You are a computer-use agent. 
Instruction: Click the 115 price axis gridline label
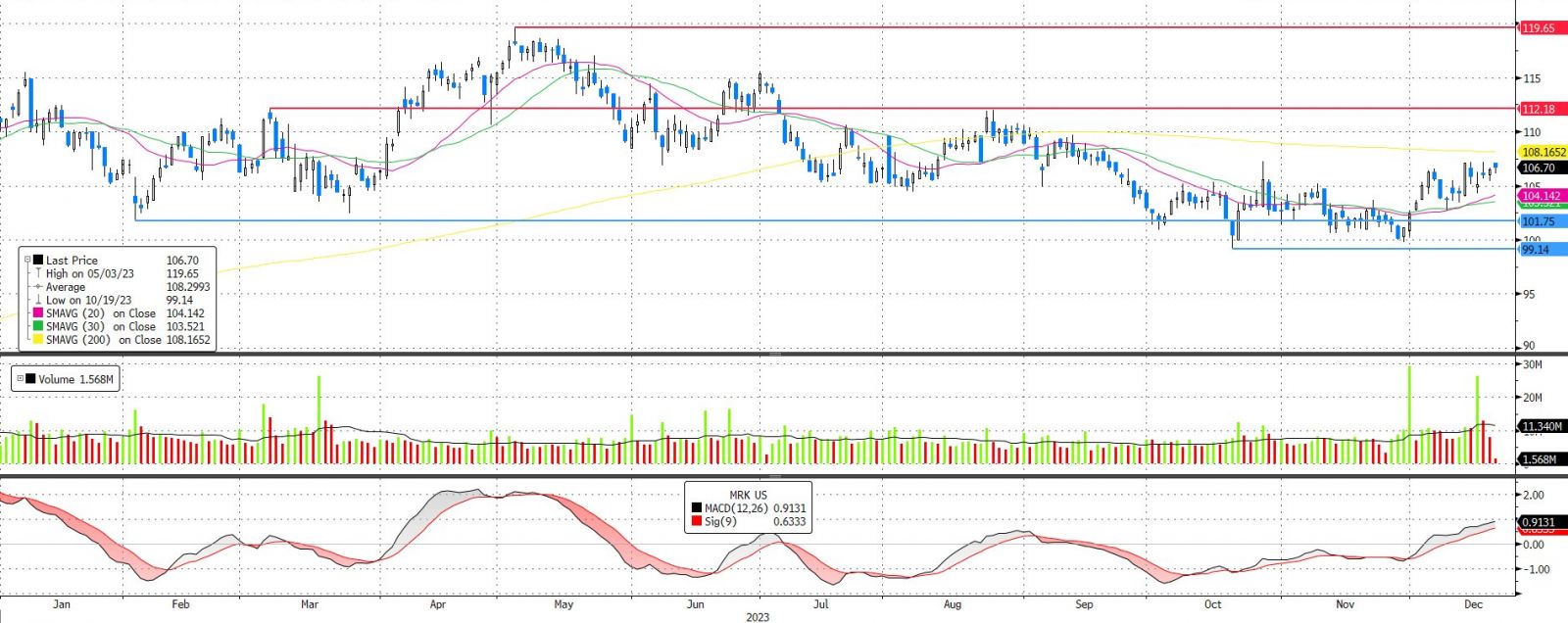pos(1531,78)
